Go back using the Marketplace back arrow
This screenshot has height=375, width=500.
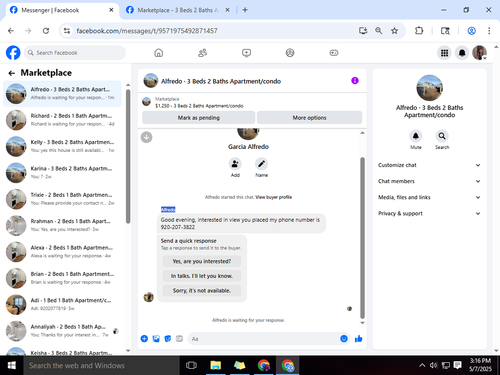point(12,73)
